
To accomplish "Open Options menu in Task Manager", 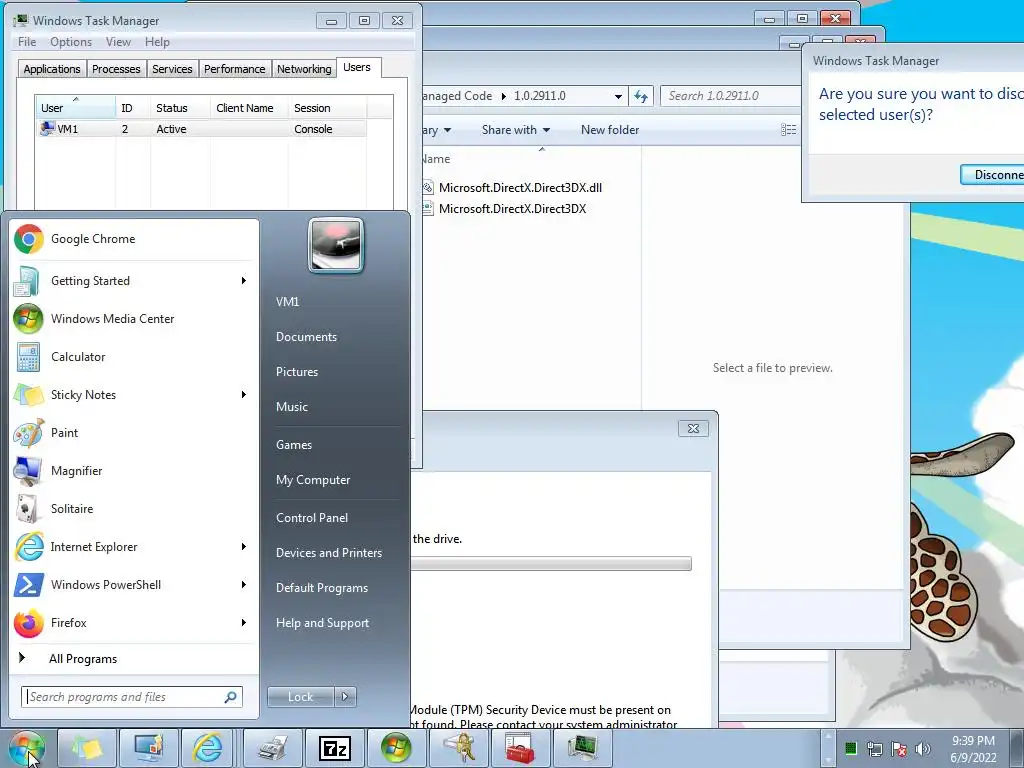I will pyautogui.click(x=71, y=42).
